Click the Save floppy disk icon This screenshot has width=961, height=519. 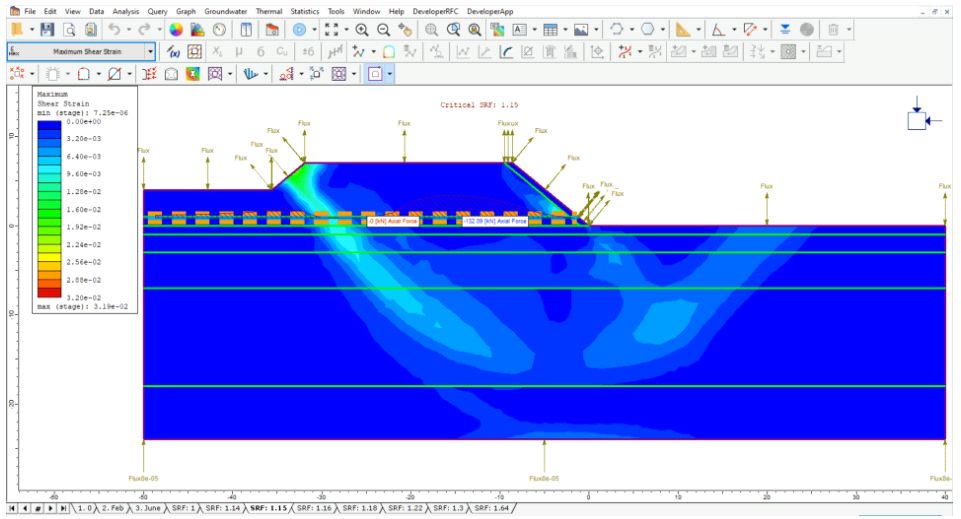tap(47, 30)
